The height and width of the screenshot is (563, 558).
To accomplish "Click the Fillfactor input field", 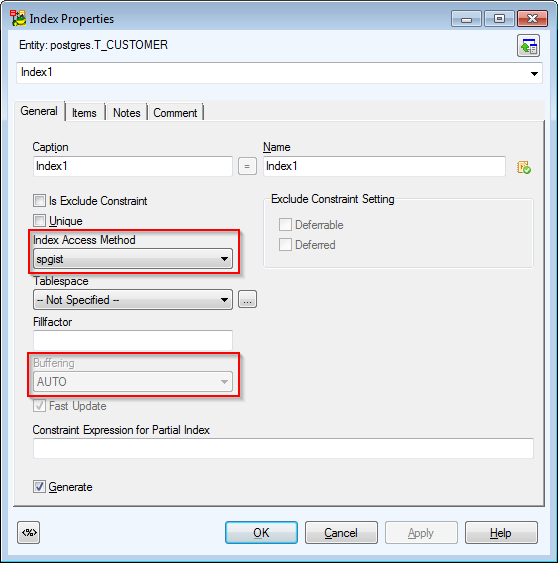I will click(133, 340).
